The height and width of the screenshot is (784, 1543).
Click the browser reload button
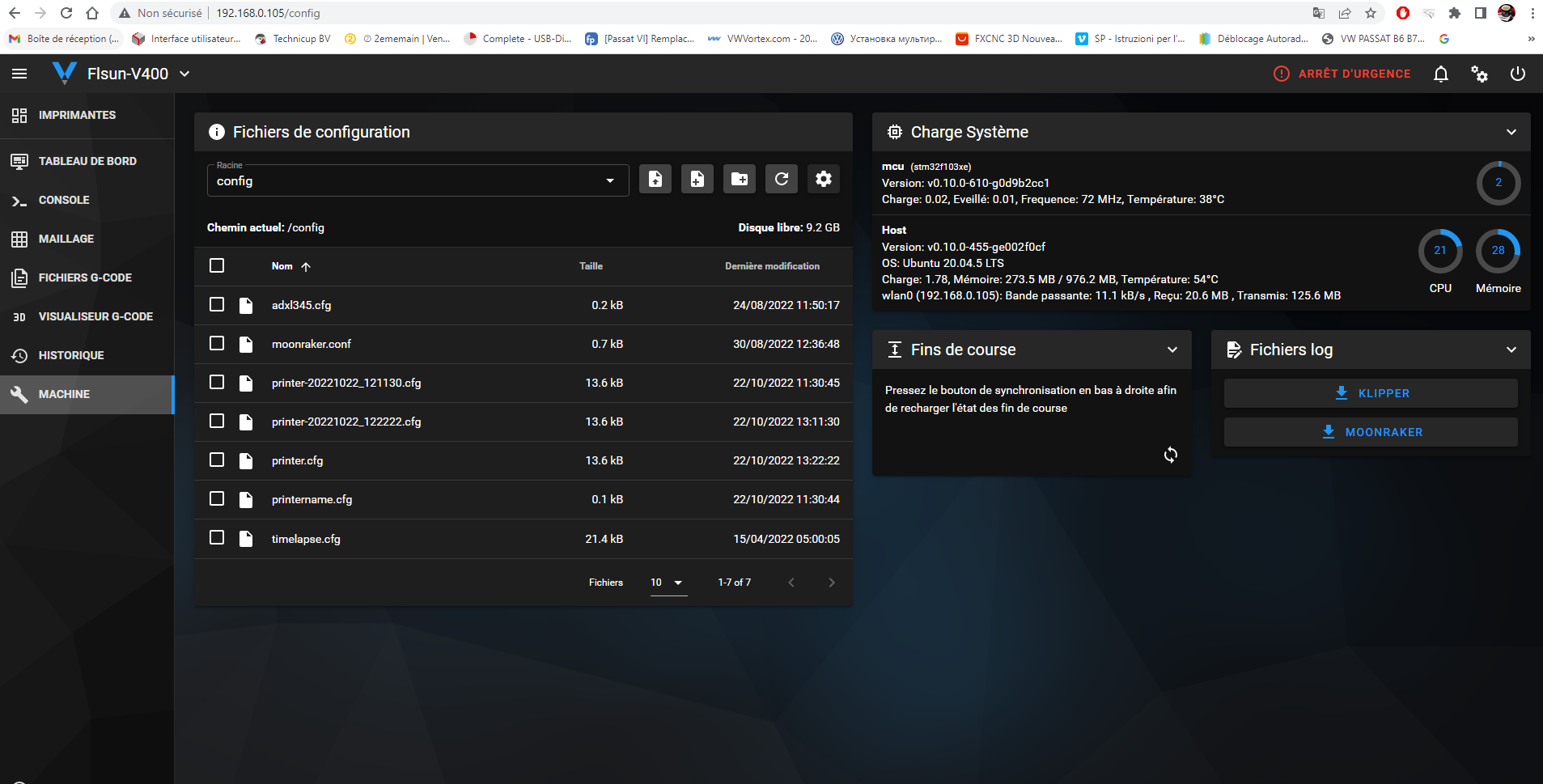tap(66, 13)
